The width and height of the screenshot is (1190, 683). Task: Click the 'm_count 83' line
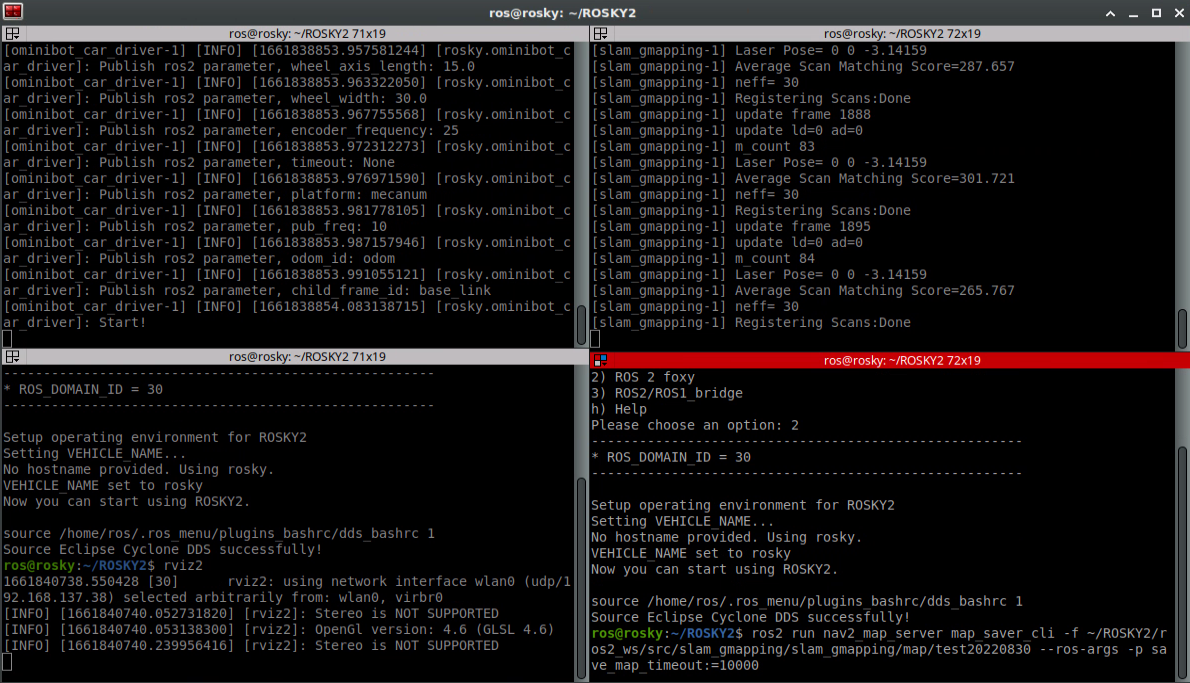[703, 146]
